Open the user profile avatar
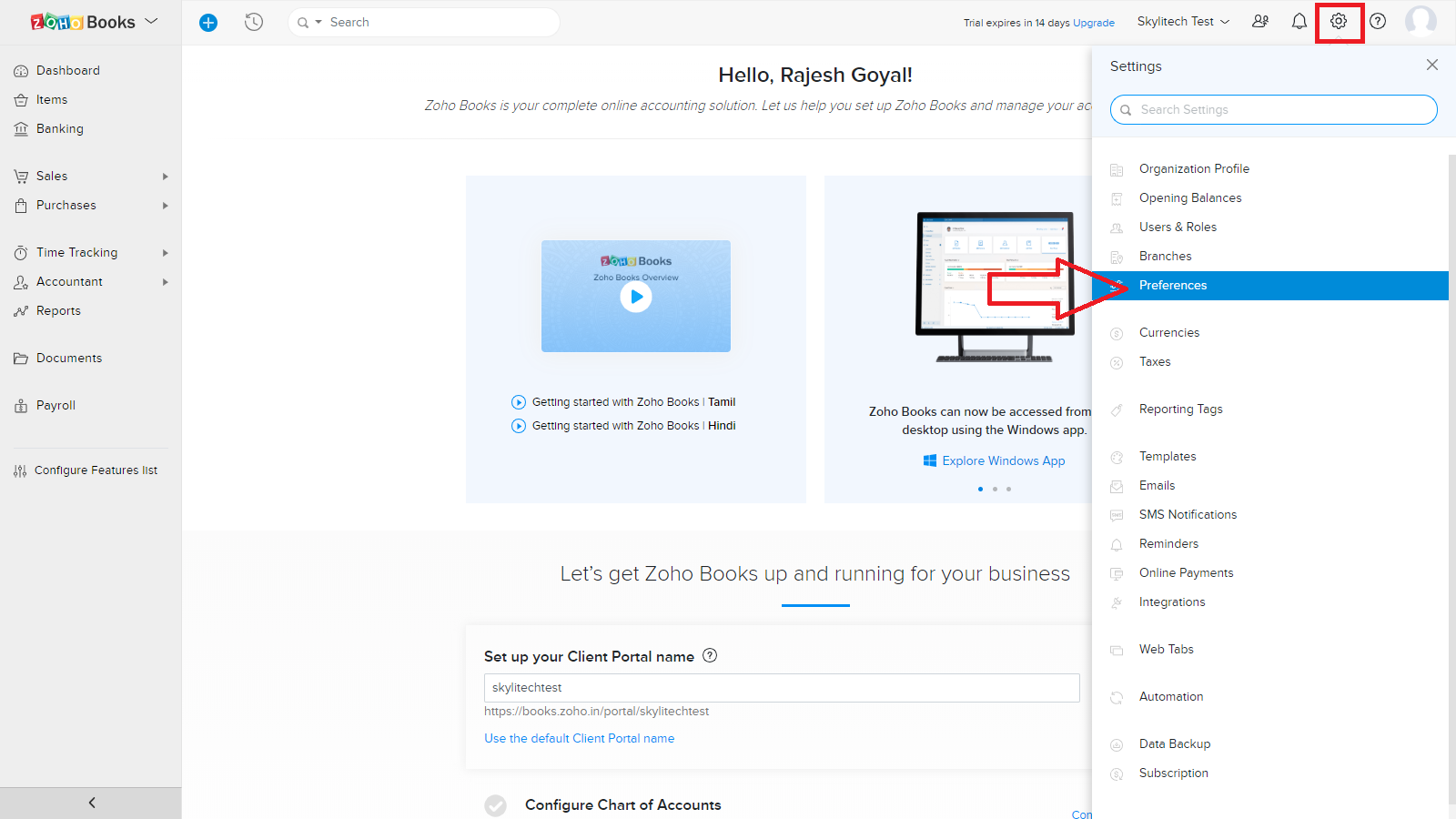This screenshot has height=819, width=1456. pyautogui.click(x=1421, y=21)
